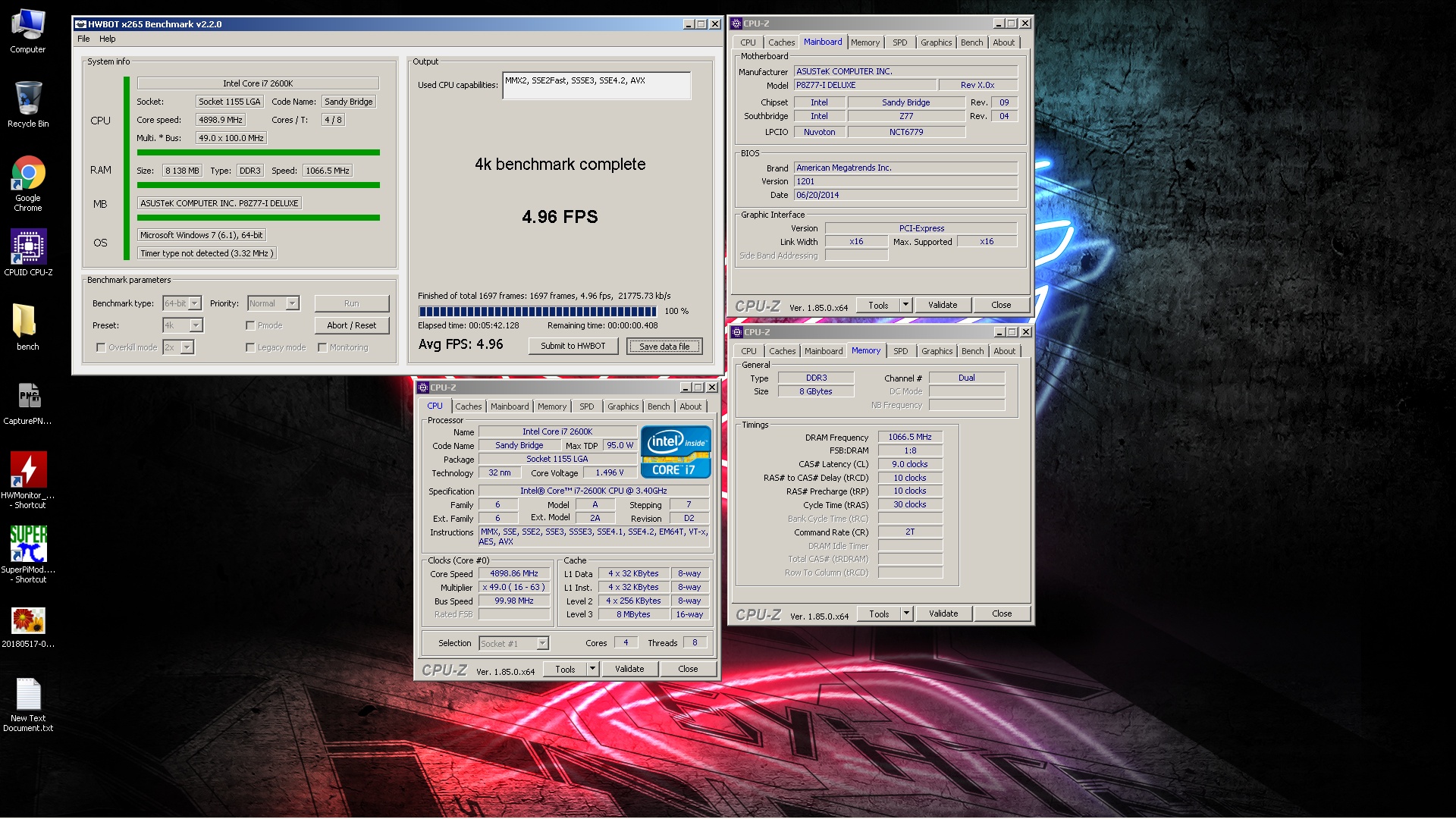Click the CAS# Latency 9.0 clocks value
The width and height of the screenshot is (1456, 819).
[x=910, y=464]
